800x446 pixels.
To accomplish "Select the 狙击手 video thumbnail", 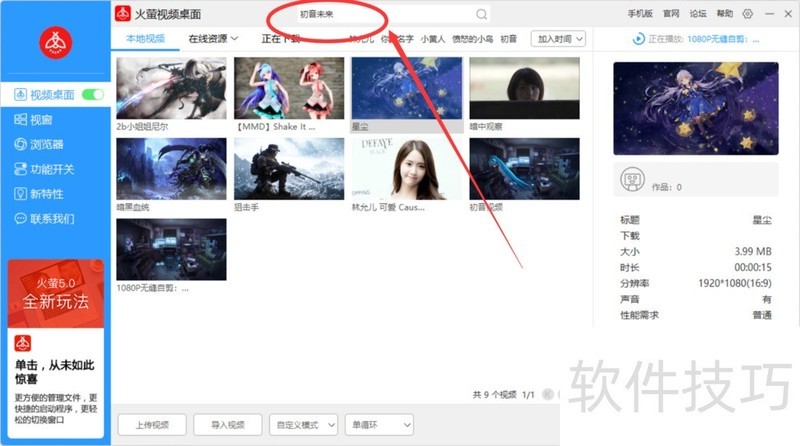I will (289, 169).
